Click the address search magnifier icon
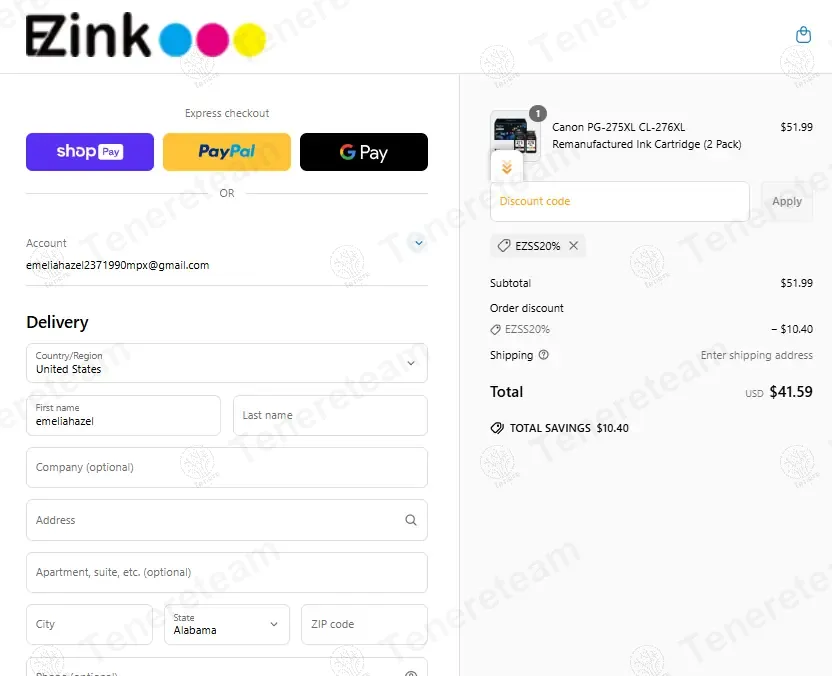The width and height of the screenshot is (832, 676). (x=411, y=520)
